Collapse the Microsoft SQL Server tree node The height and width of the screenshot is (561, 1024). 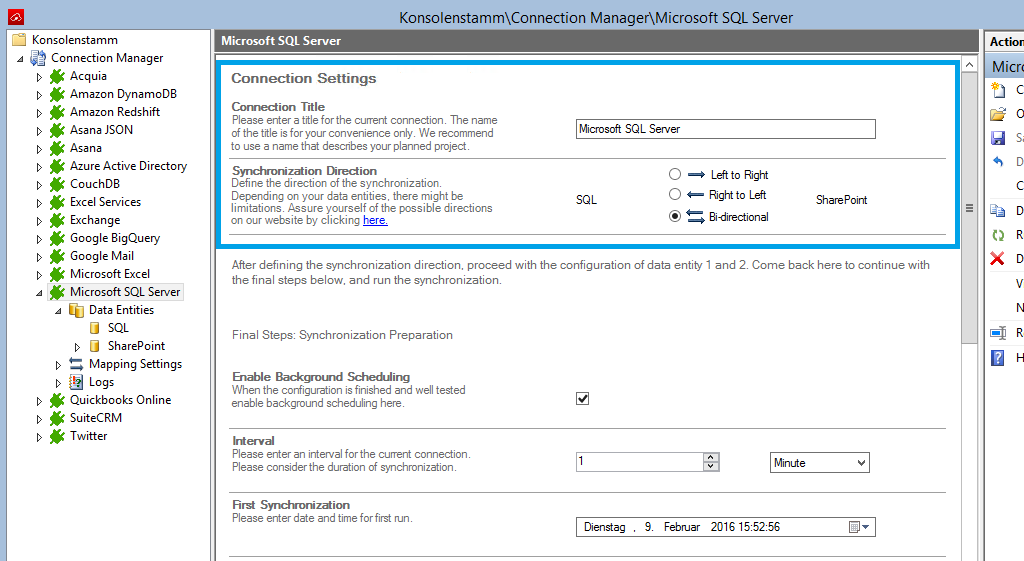click(x=39, y=293)
